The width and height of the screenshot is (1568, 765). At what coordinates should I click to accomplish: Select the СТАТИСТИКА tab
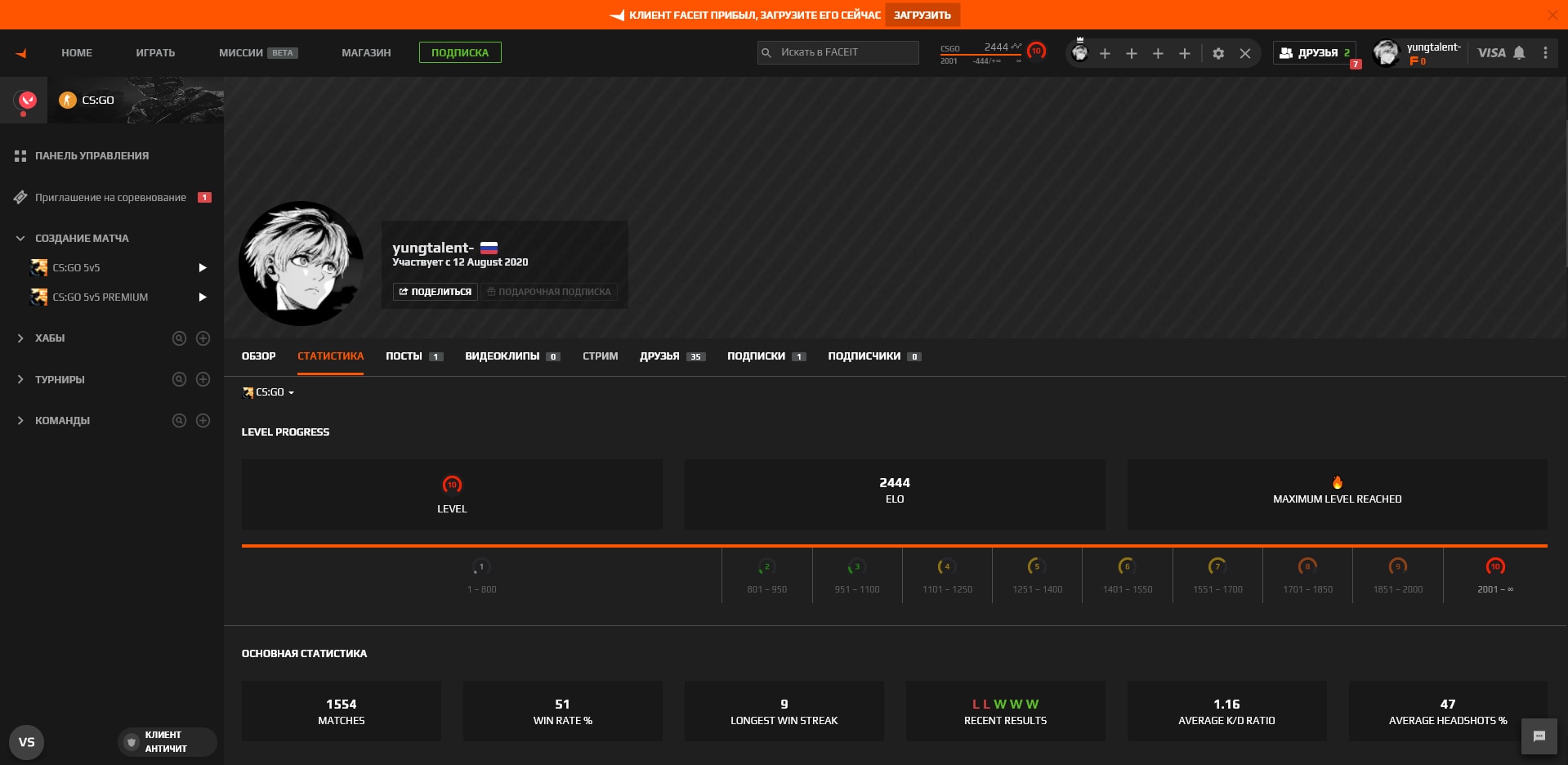pyautogui.click(x=330, y=356)
